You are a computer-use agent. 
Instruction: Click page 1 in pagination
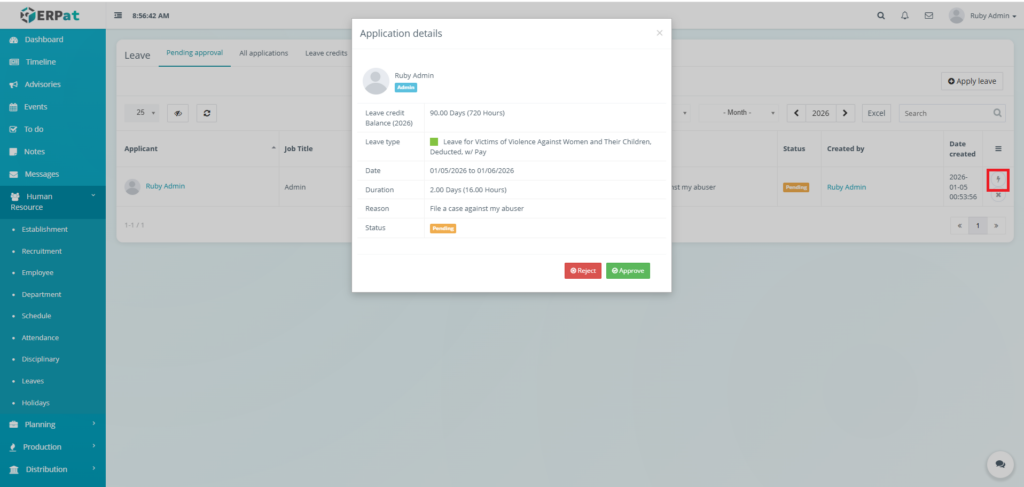click(x=978, y=225)
